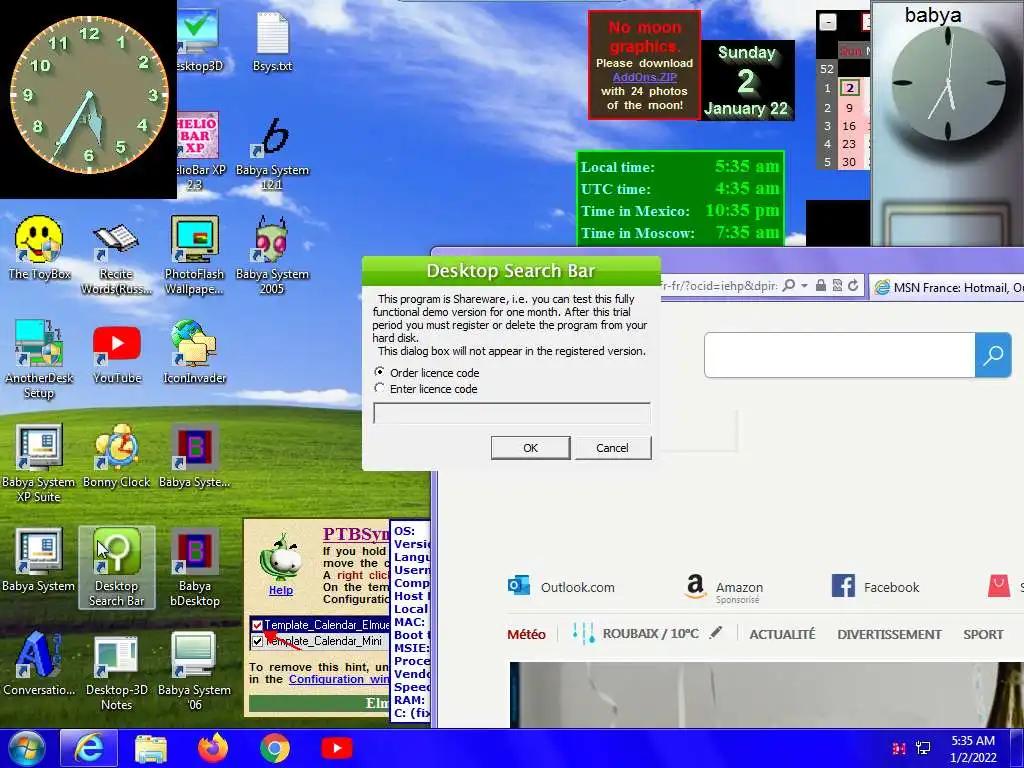Launch Chrome from the taskbar
The height and width of the screenshot is (768, 1024).
[275, 748]
